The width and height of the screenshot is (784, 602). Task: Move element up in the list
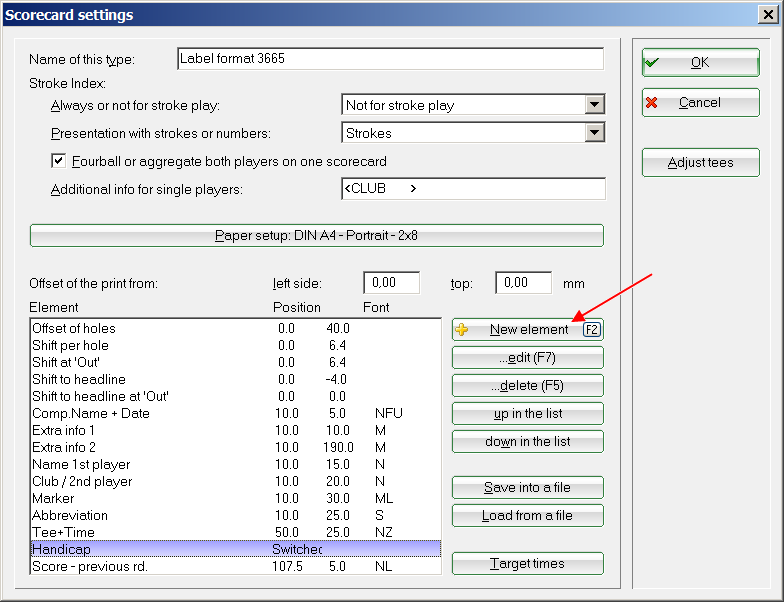tap(527, 413)
